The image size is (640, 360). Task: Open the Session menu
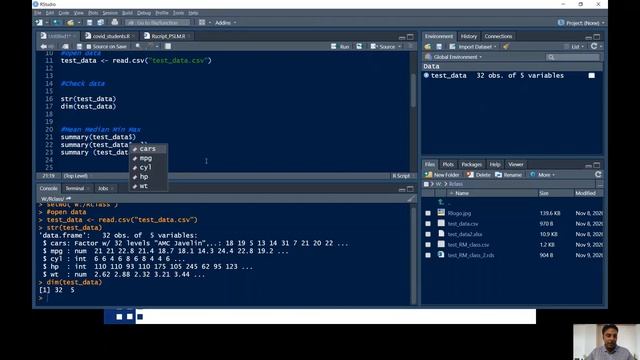coord(110,13)
